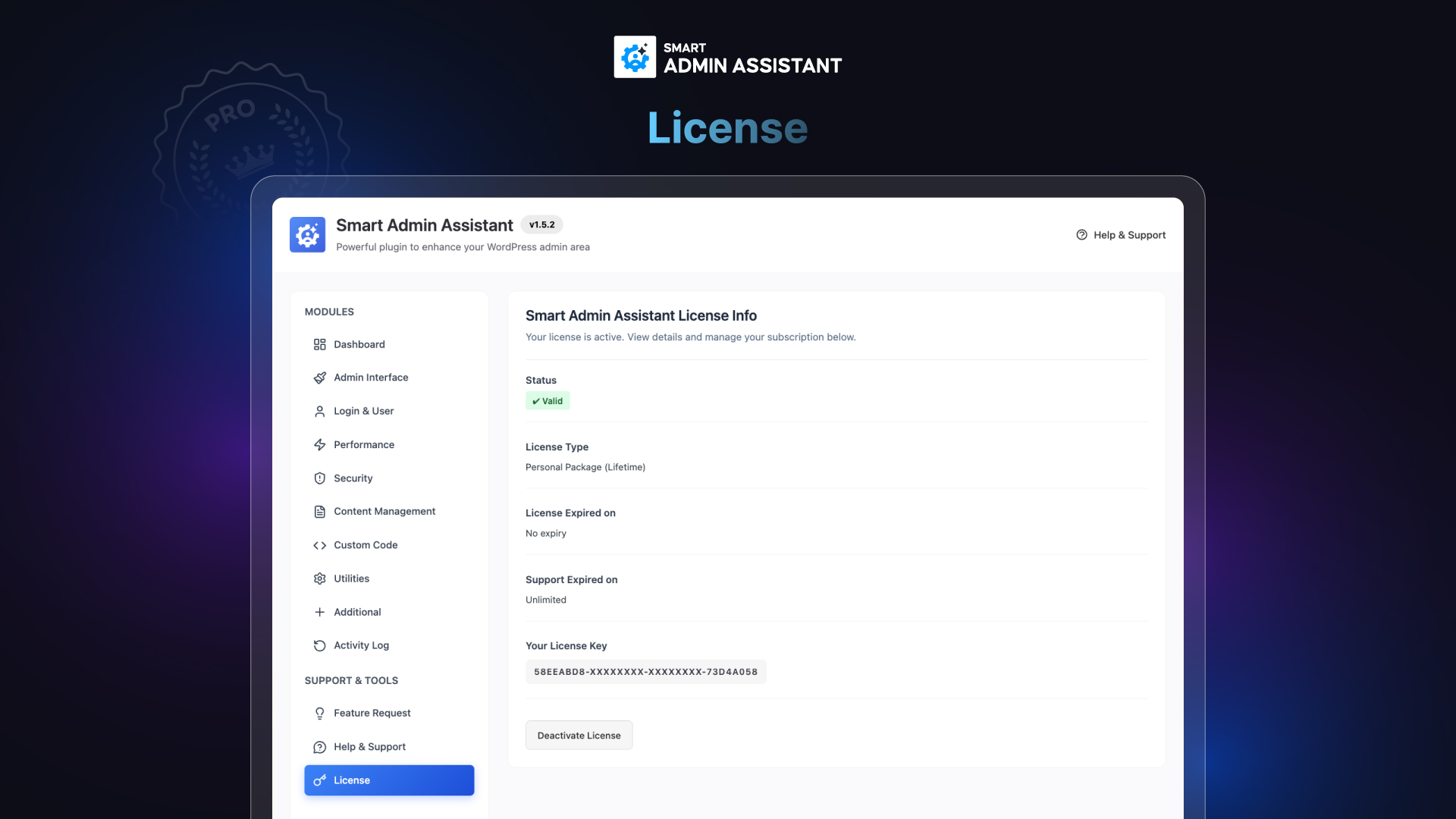Image resolution: width=1456 pixels, height=819 pixels.
Task: Click the MODULES section label
Action: pos(329,312)
